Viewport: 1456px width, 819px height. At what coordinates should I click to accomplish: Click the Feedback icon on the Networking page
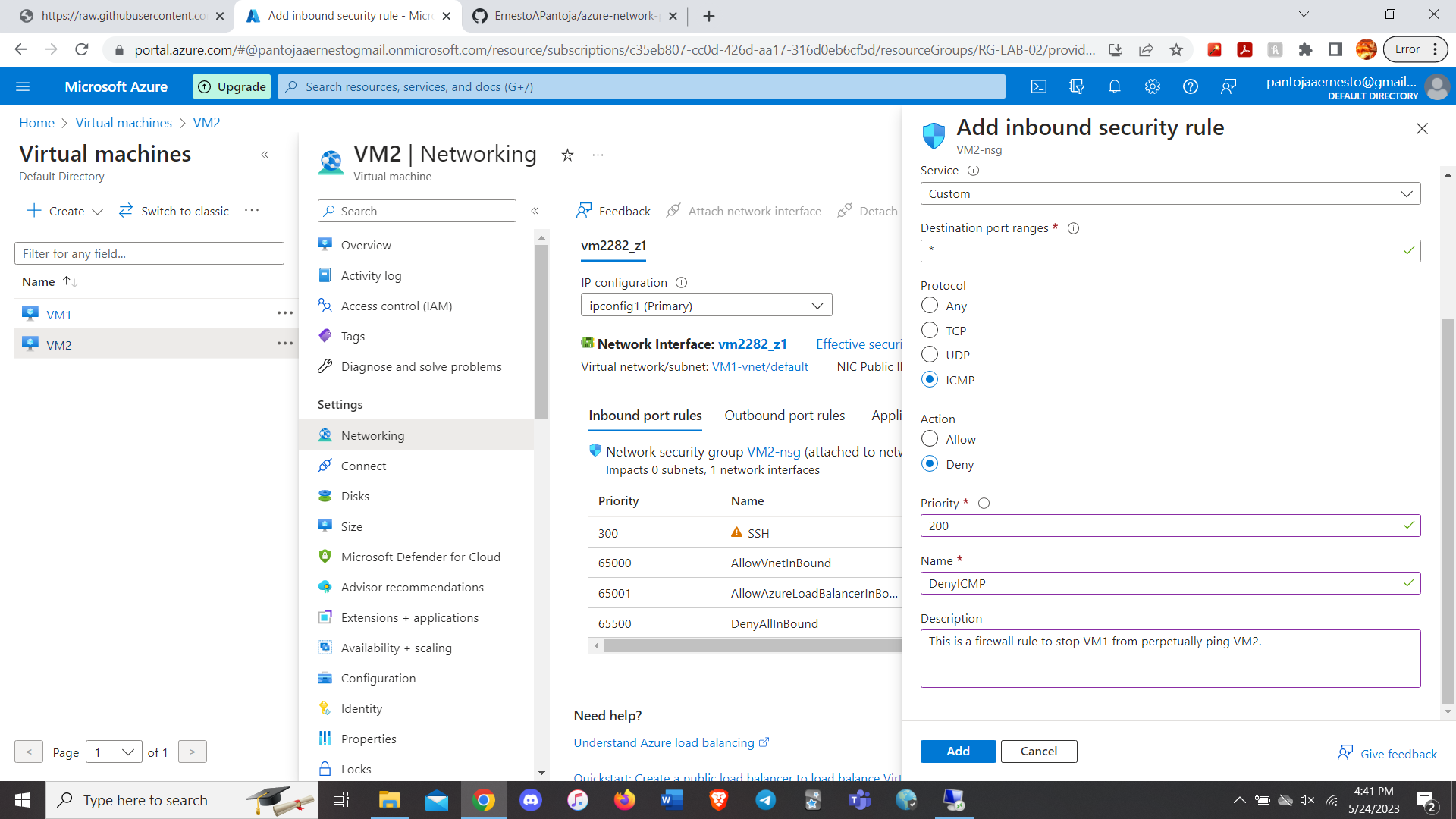click(584, 211)
